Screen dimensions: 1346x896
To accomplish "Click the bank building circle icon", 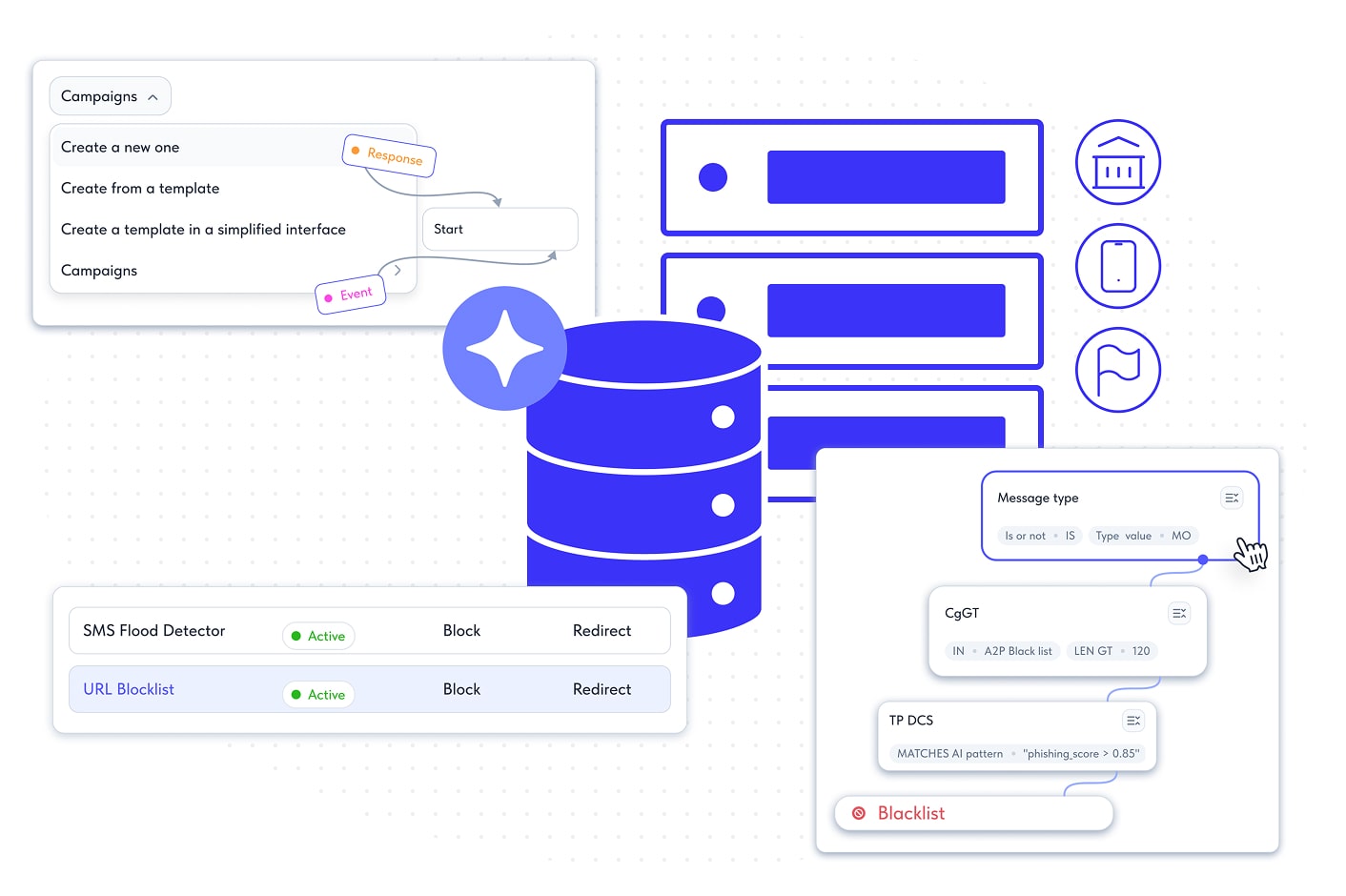I will tap(1117, 162).
